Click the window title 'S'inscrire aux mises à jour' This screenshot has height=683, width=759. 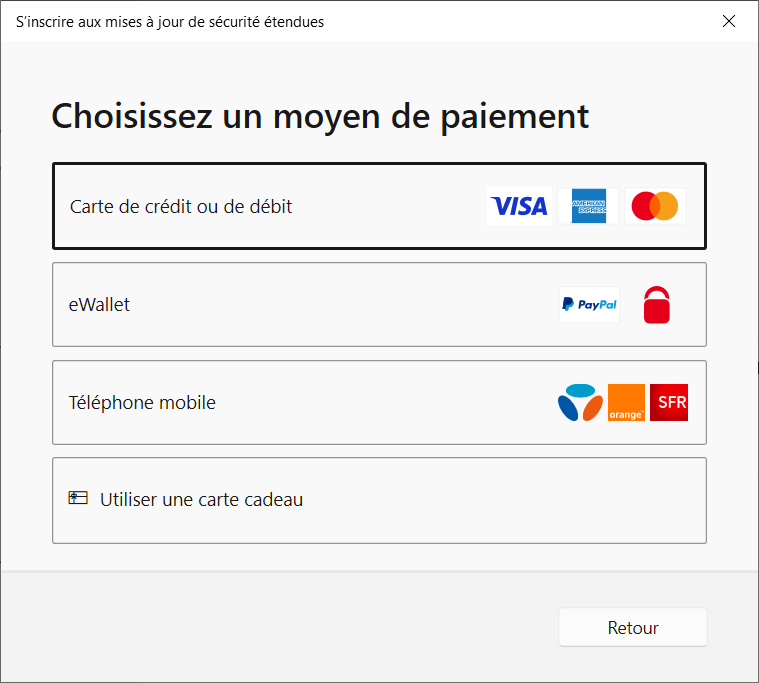[170, 21]
